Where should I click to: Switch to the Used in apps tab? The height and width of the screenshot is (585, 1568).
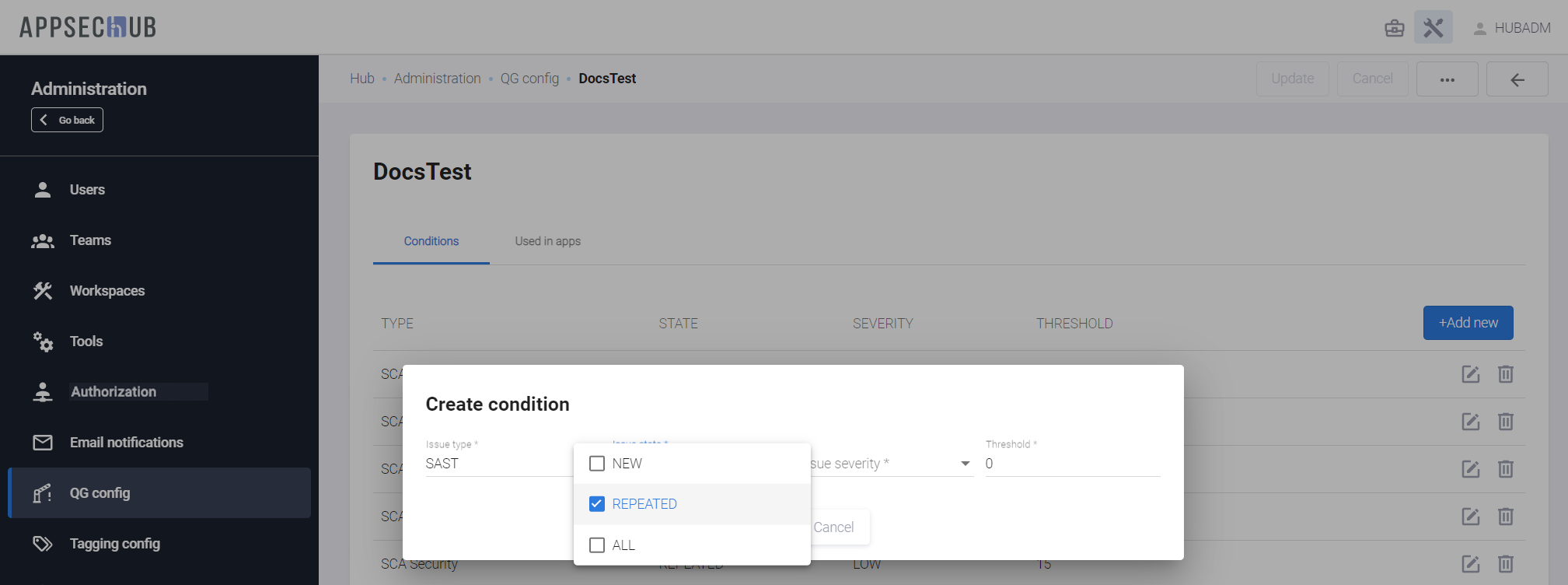pos(547,241)
